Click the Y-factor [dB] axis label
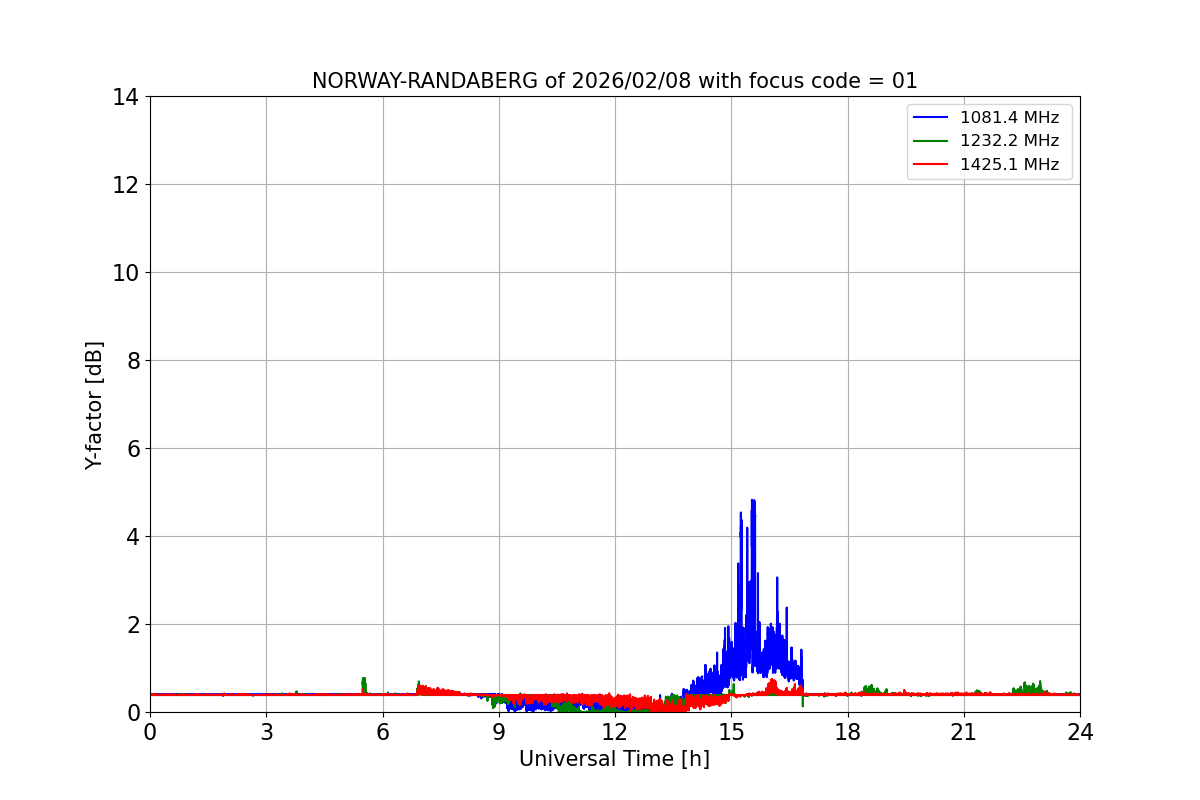 (94, 405)
